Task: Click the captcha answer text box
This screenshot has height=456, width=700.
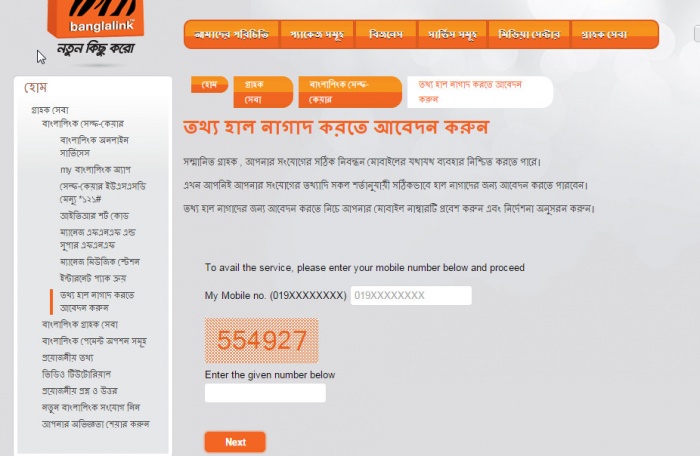Action: (x=265, y=393)
